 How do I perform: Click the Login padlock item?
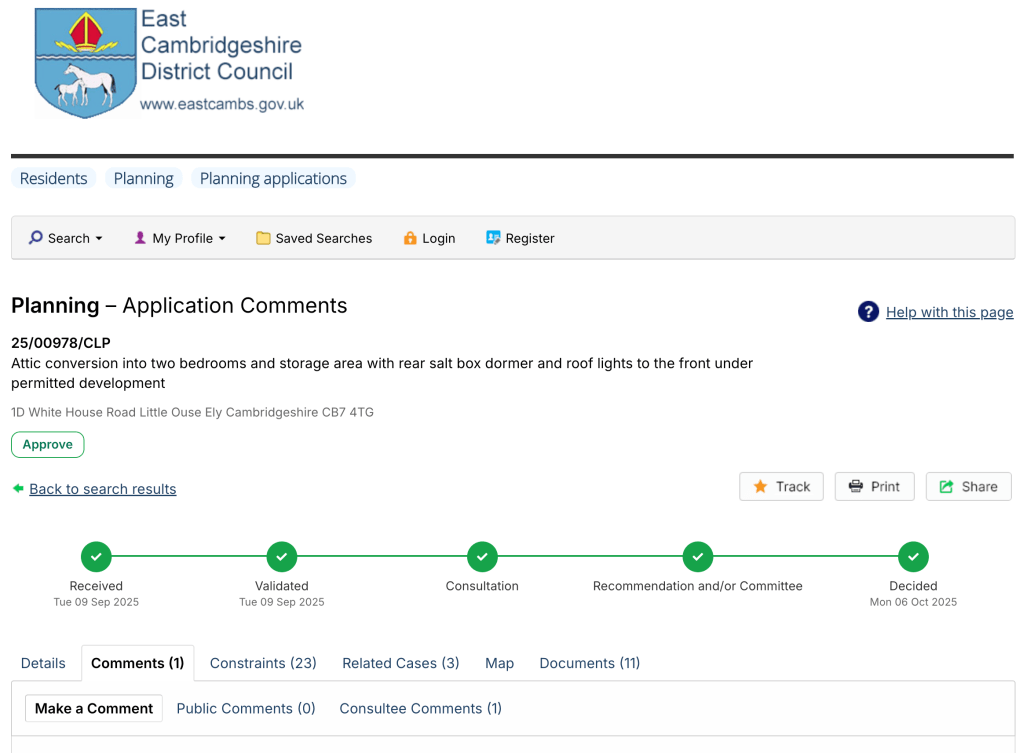point(428,238)
